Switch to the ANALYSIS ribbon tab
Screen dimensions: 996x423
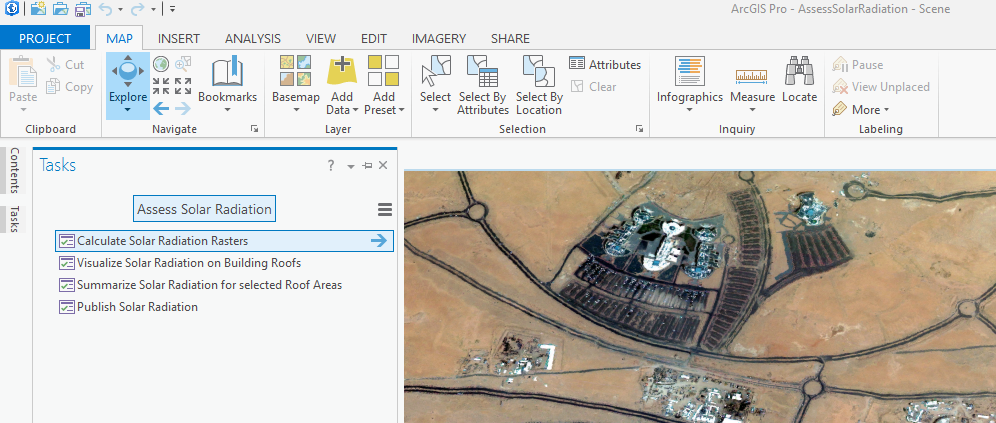click(252, 38)
